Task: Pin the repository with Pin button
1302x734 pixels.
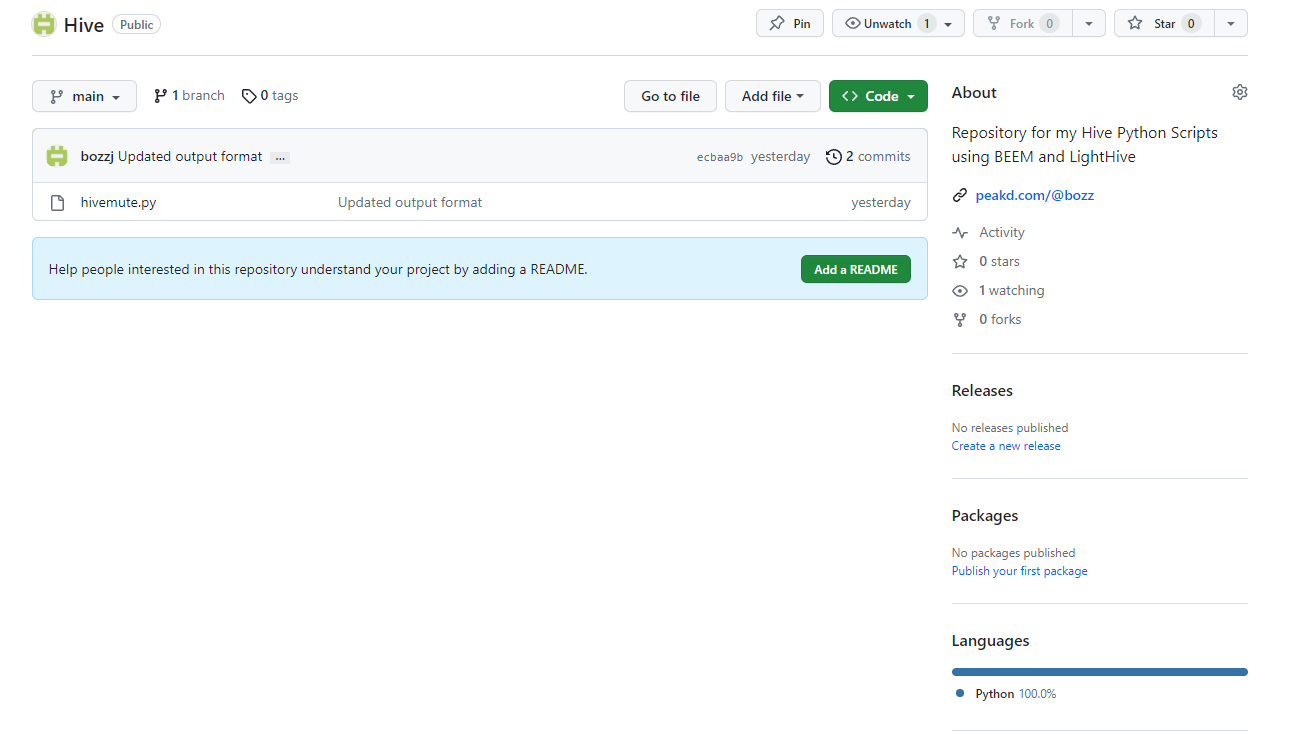Action: pos(790,23)
